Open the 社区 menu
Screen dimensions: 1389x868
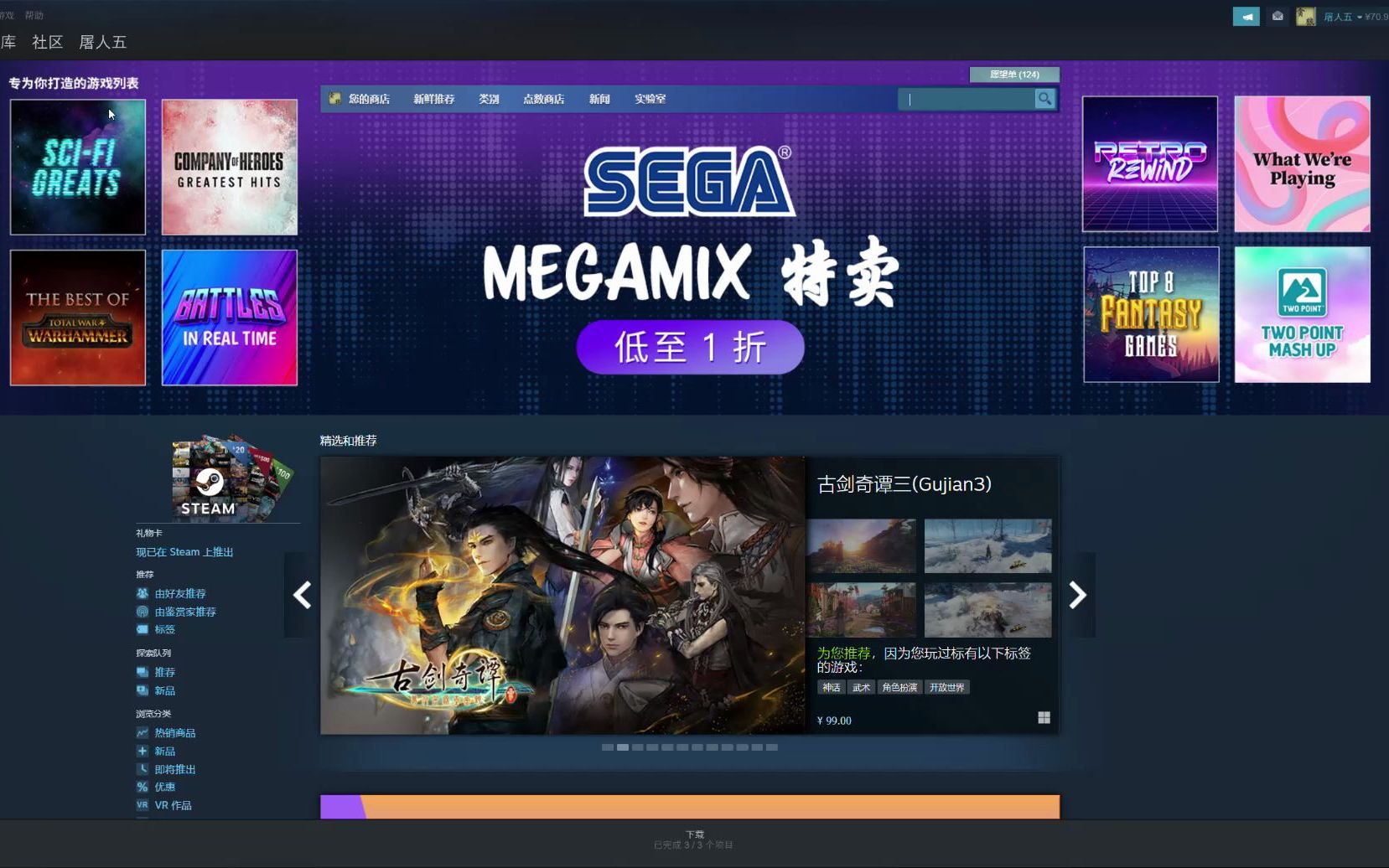point(48,42)
